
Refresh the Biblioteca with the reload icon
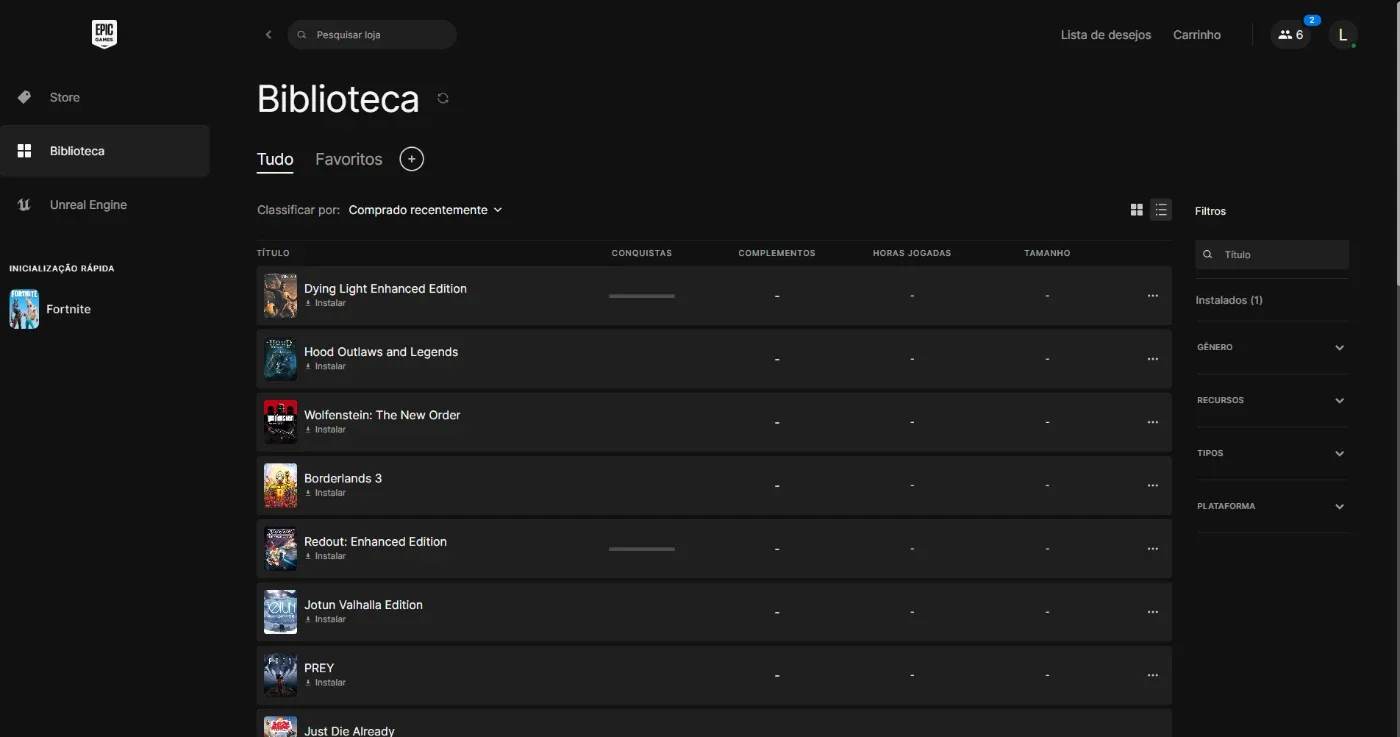443,98
